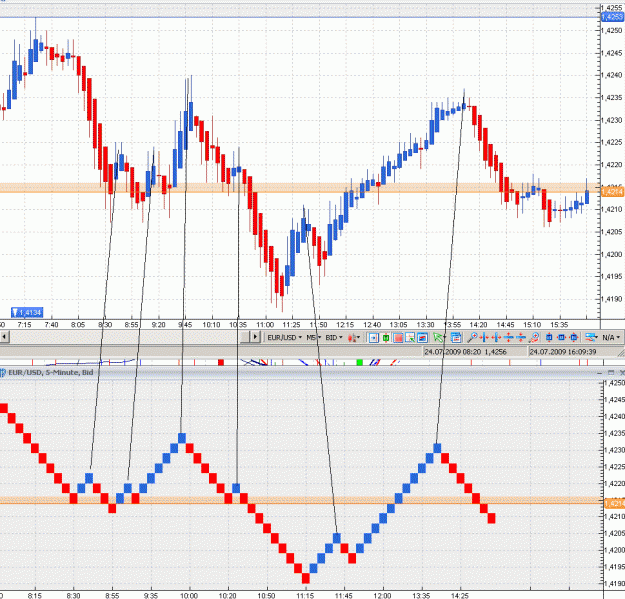Toggle the grid-with-cursor toolbar icon
The width and height of the screenshot is (625, 599).
[410, 338]
